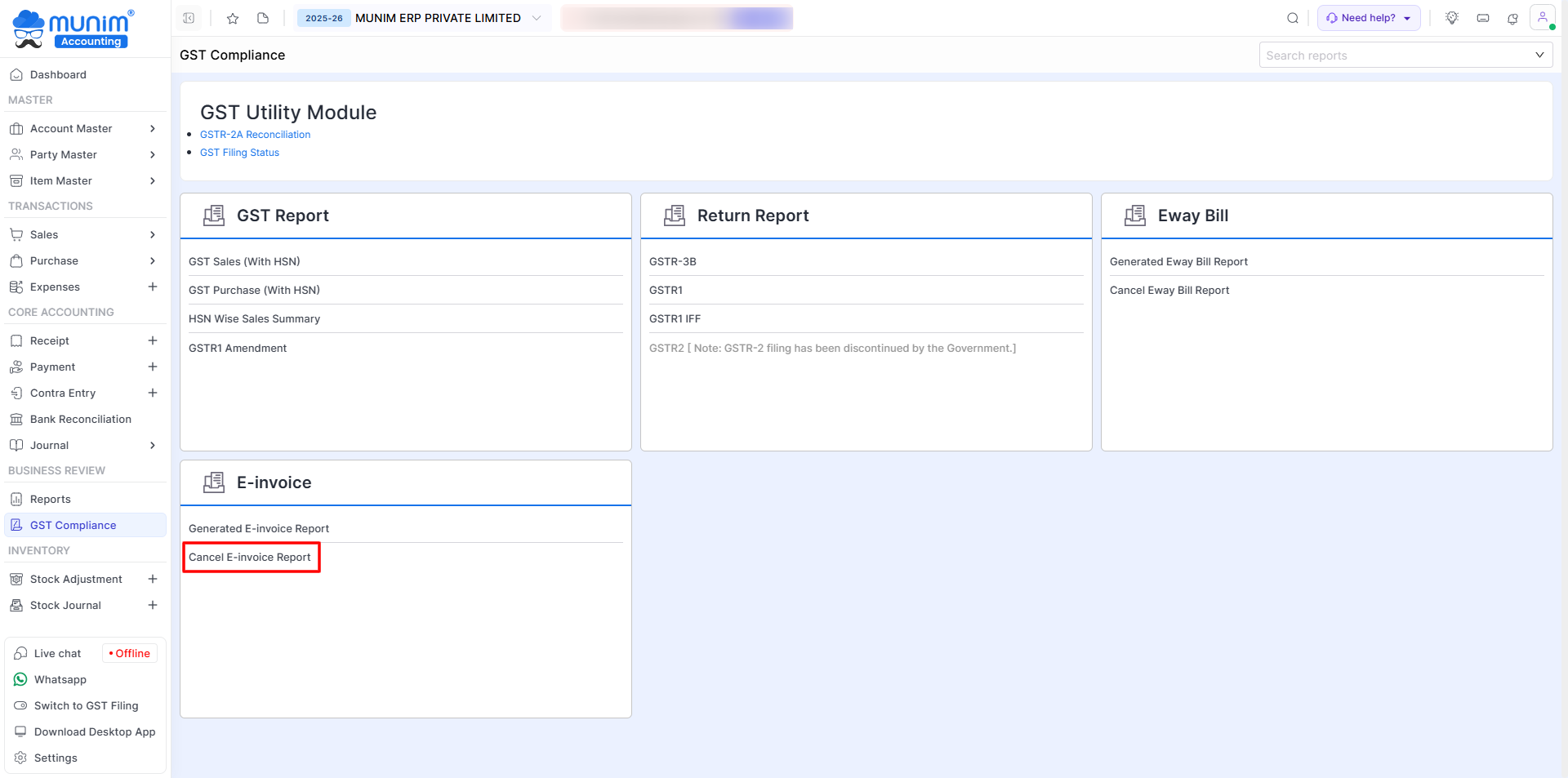The width and height of the screenshot is (1568, 778).
Task: Go to Dashboard from sidebar
Action: pos(58,74)
